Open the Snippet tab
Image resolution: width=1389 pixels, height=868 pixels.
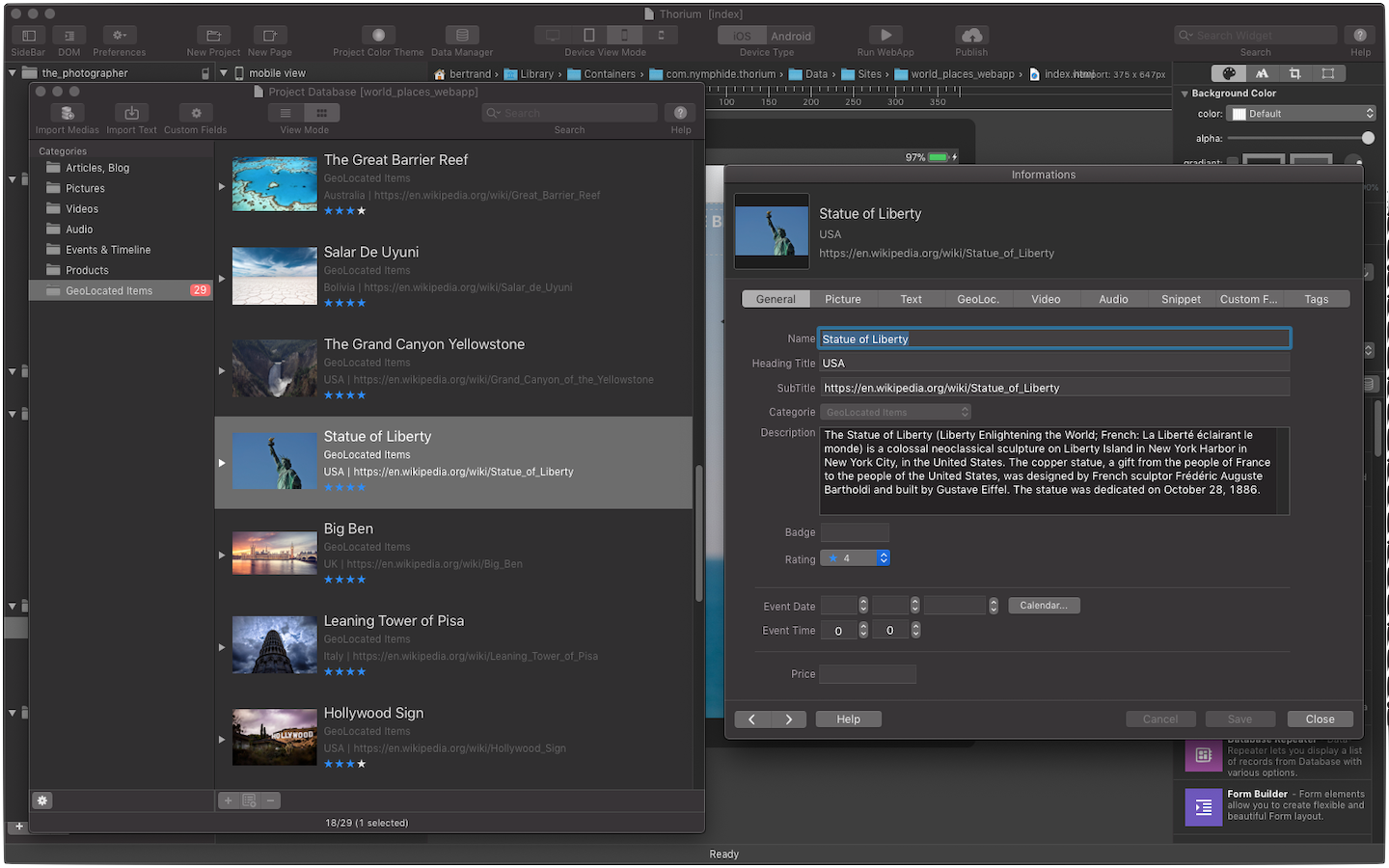(x=1181, y=299)
